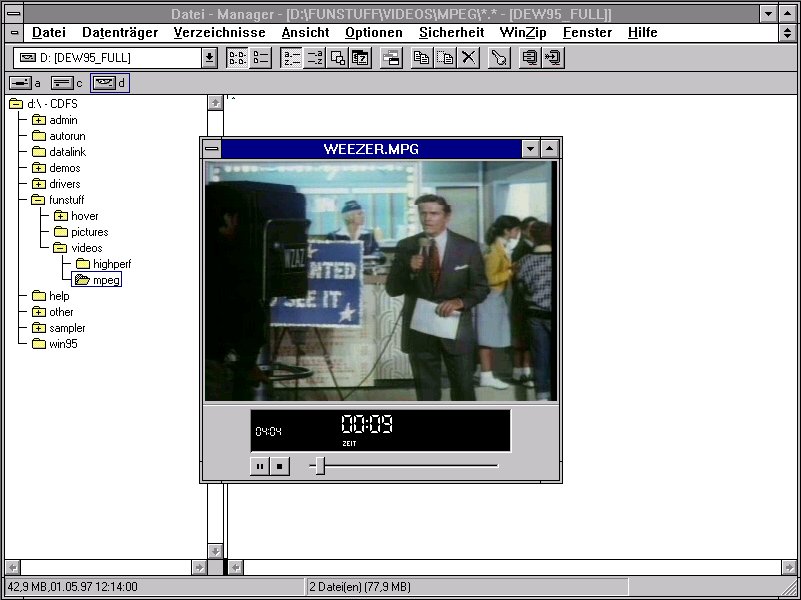
Task: Click the connect network drive icon
Action: [x=530, y=58]
